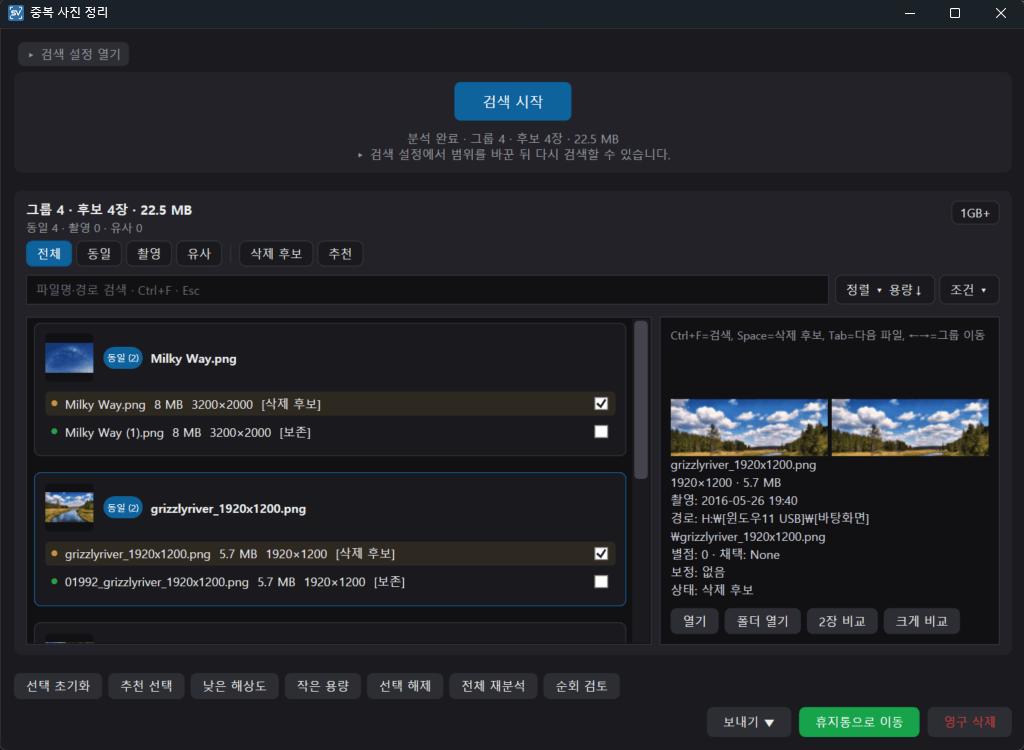The height and width of the screenshot is (750, 1024).
Task: Open the 조건 dropdown
Action: tap(968, 290)
